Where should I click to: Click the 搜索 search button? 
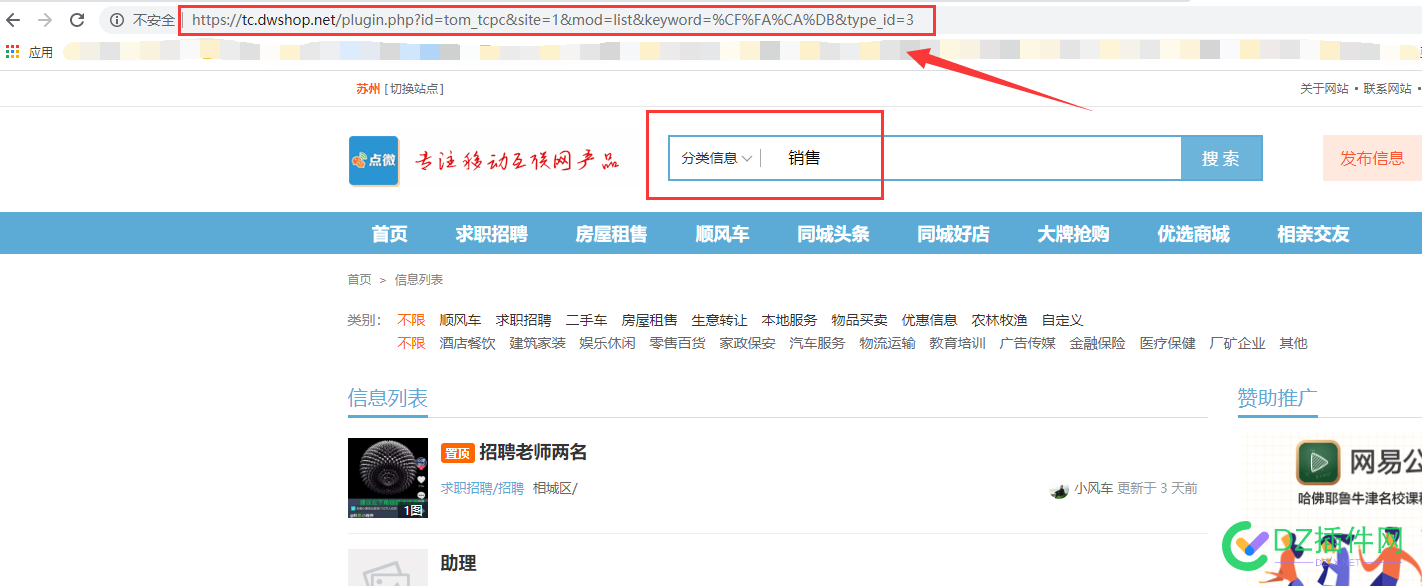click(x=1221, y=158)
